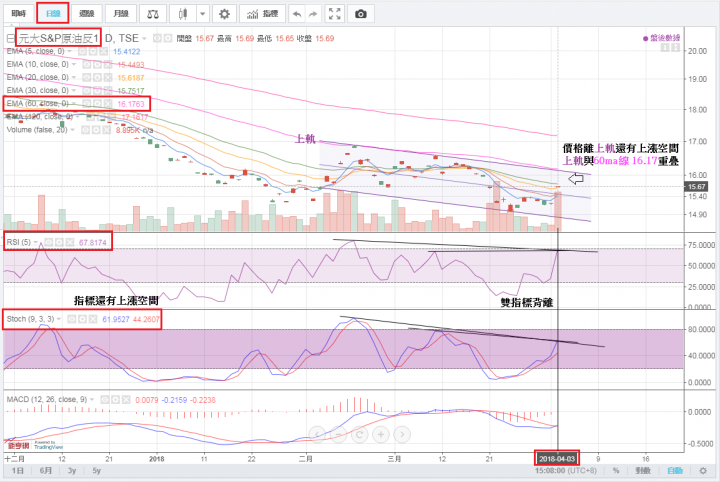This screenshot has height=482, width=720.
Task: Expand the Stoch (9, 3, 3) indicator dropdown
Action: click(57, 319)
